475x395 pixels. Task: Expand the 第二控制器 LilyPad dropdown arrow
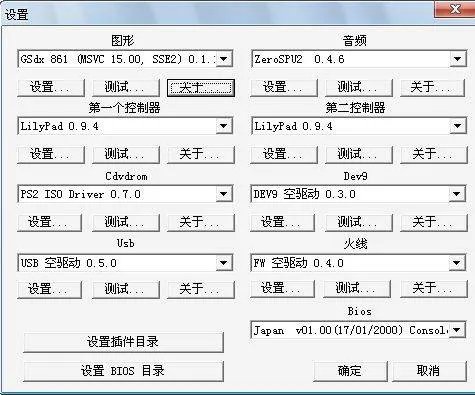tap(457, 126)
